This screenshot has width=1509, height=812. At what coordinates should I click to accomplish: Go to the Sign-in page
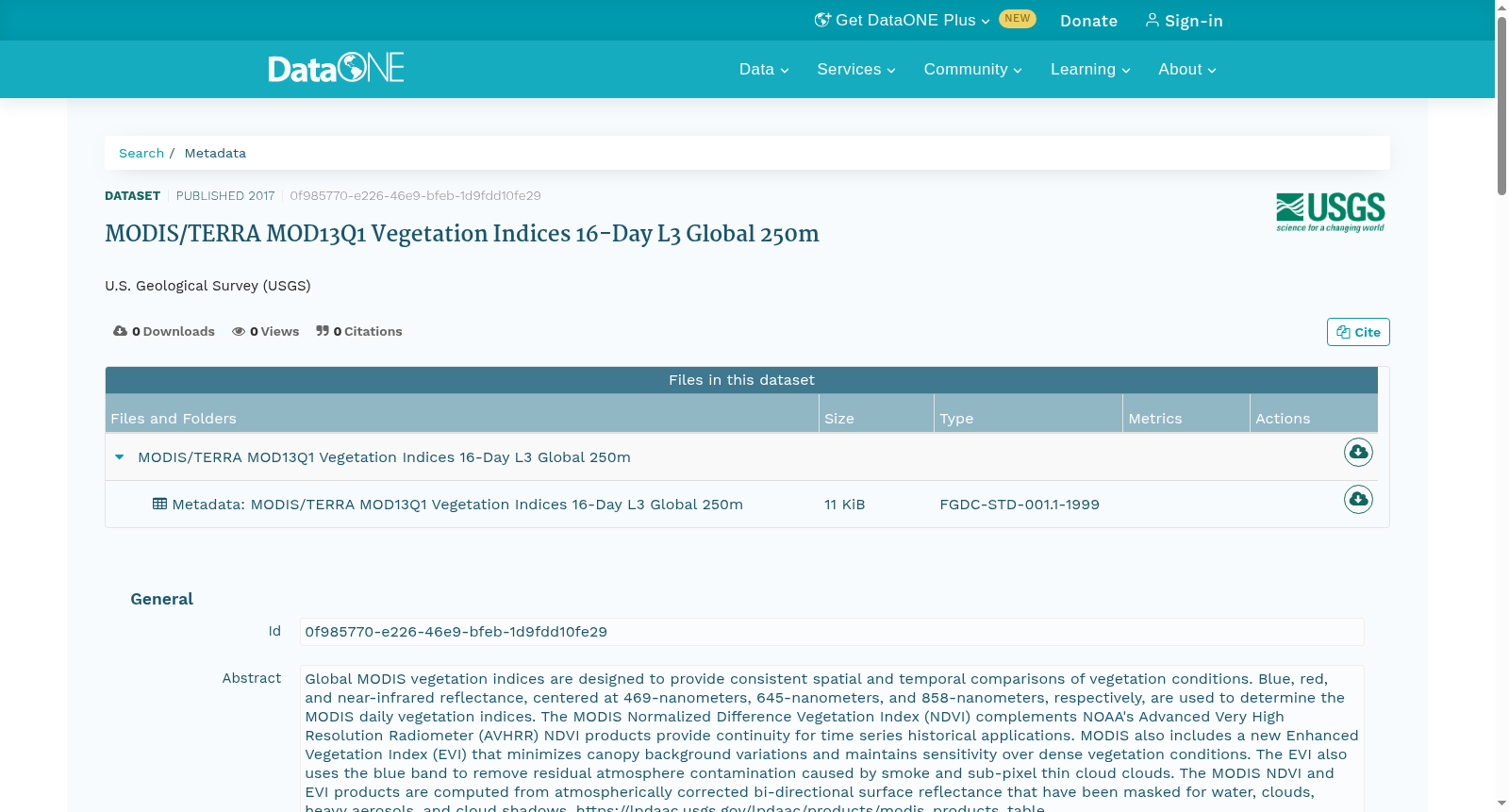[1184, 21]
